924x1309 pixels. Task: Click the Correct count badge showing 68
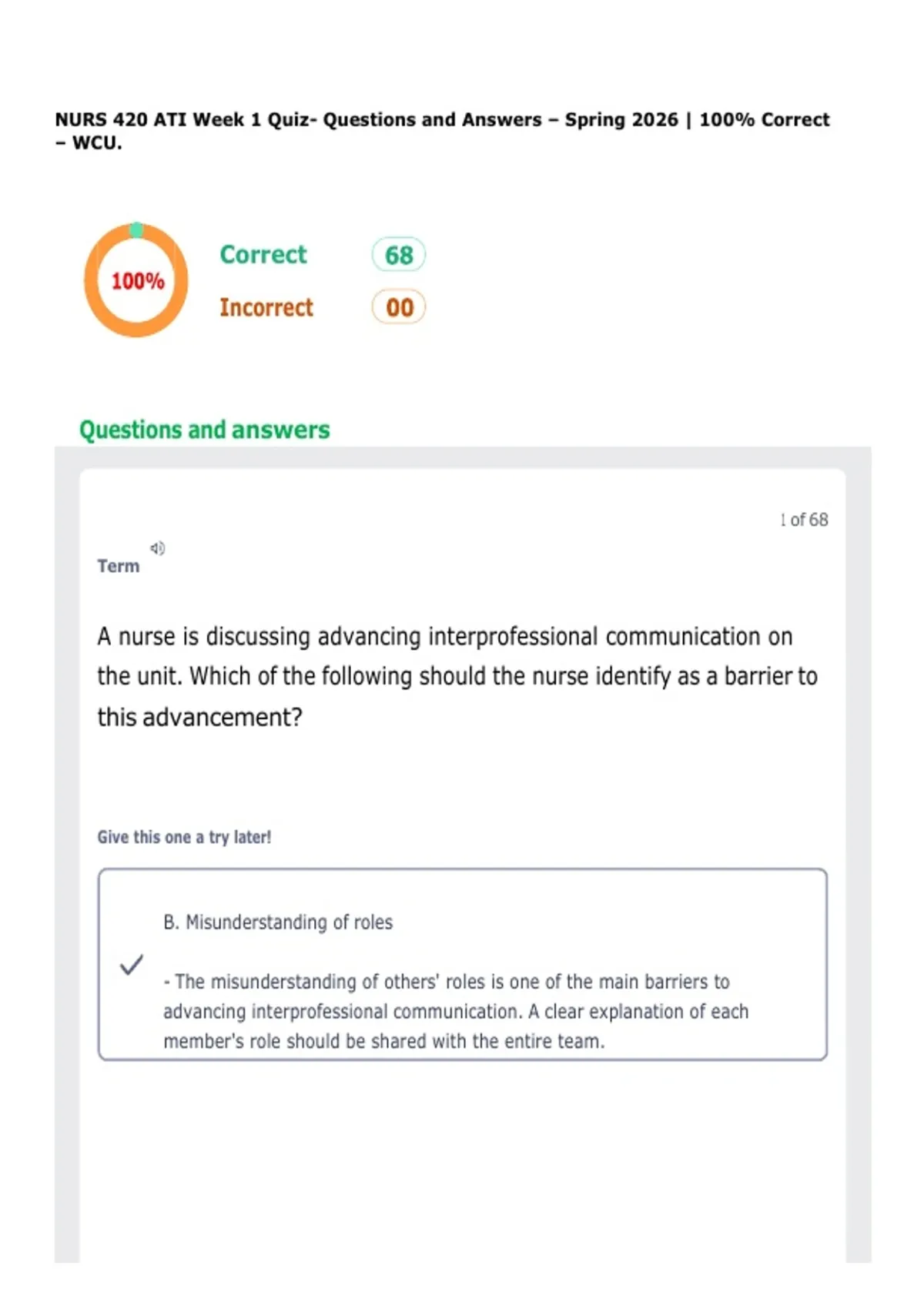(399, 255)
